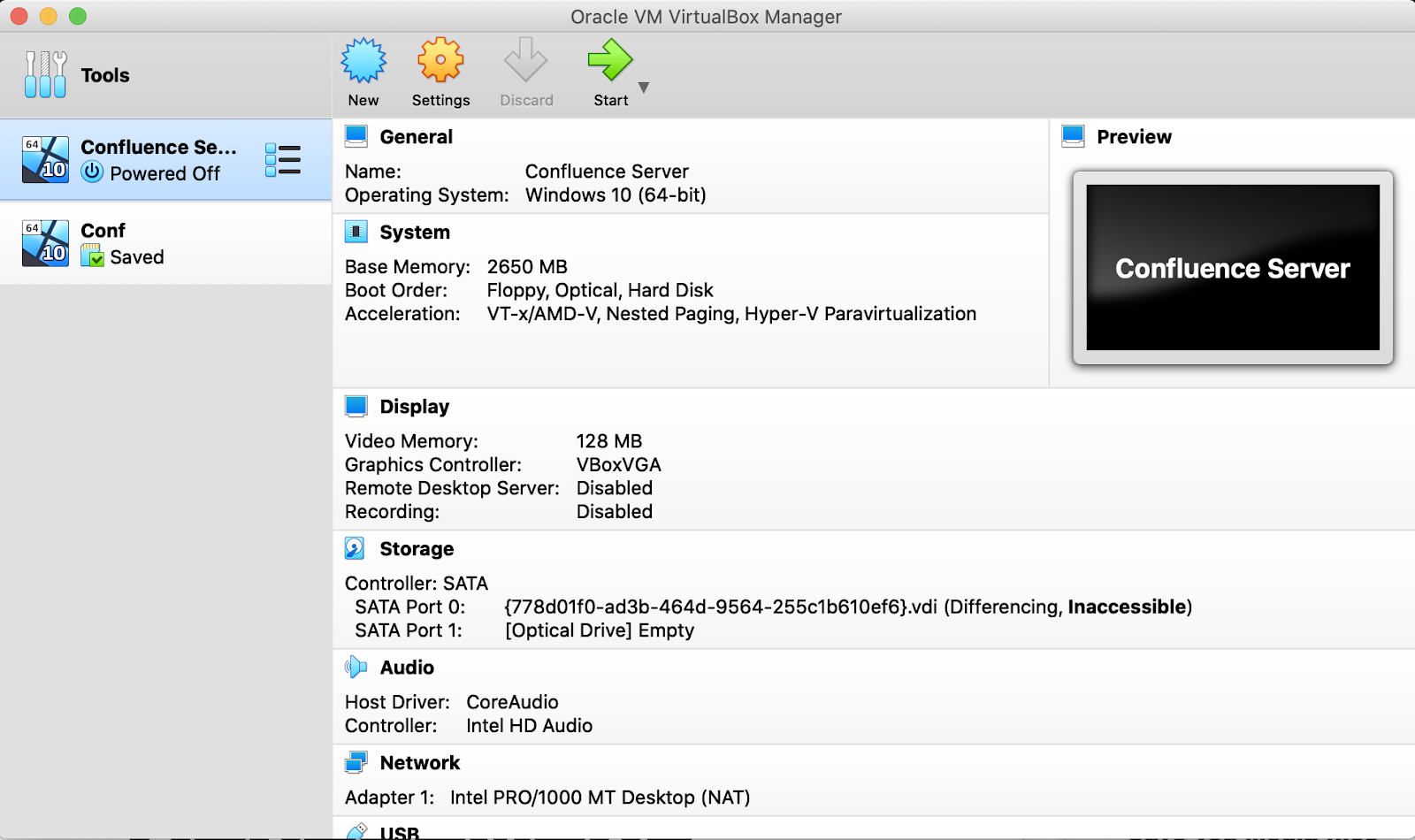
Task: Click the USB section icon
Action: point(356,832)
